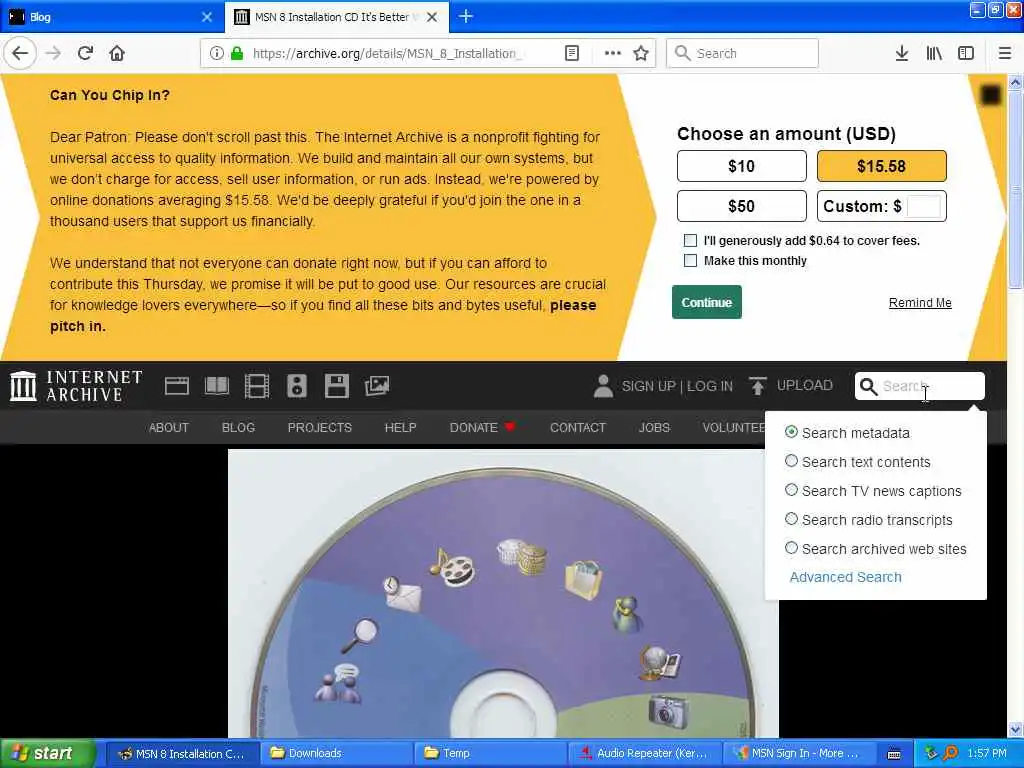Choose the $50 donation amount
The width and height of the screenshot is (1024, 768).
tap(742, 206)
